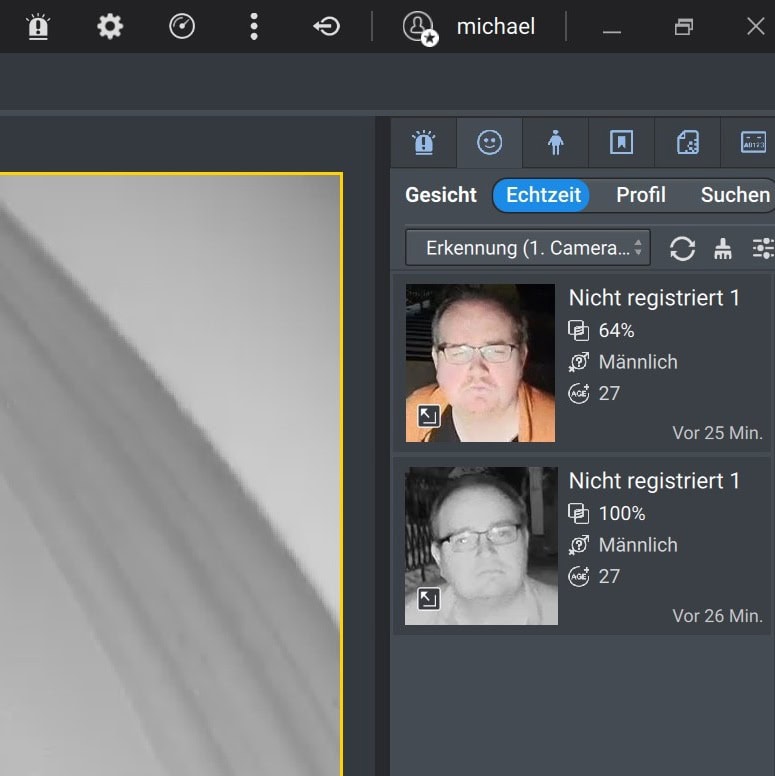Viewport: 775px width, 776px height.
Task: Expand the grayscale snapshot at 100% match
Action: pos(428,599)
